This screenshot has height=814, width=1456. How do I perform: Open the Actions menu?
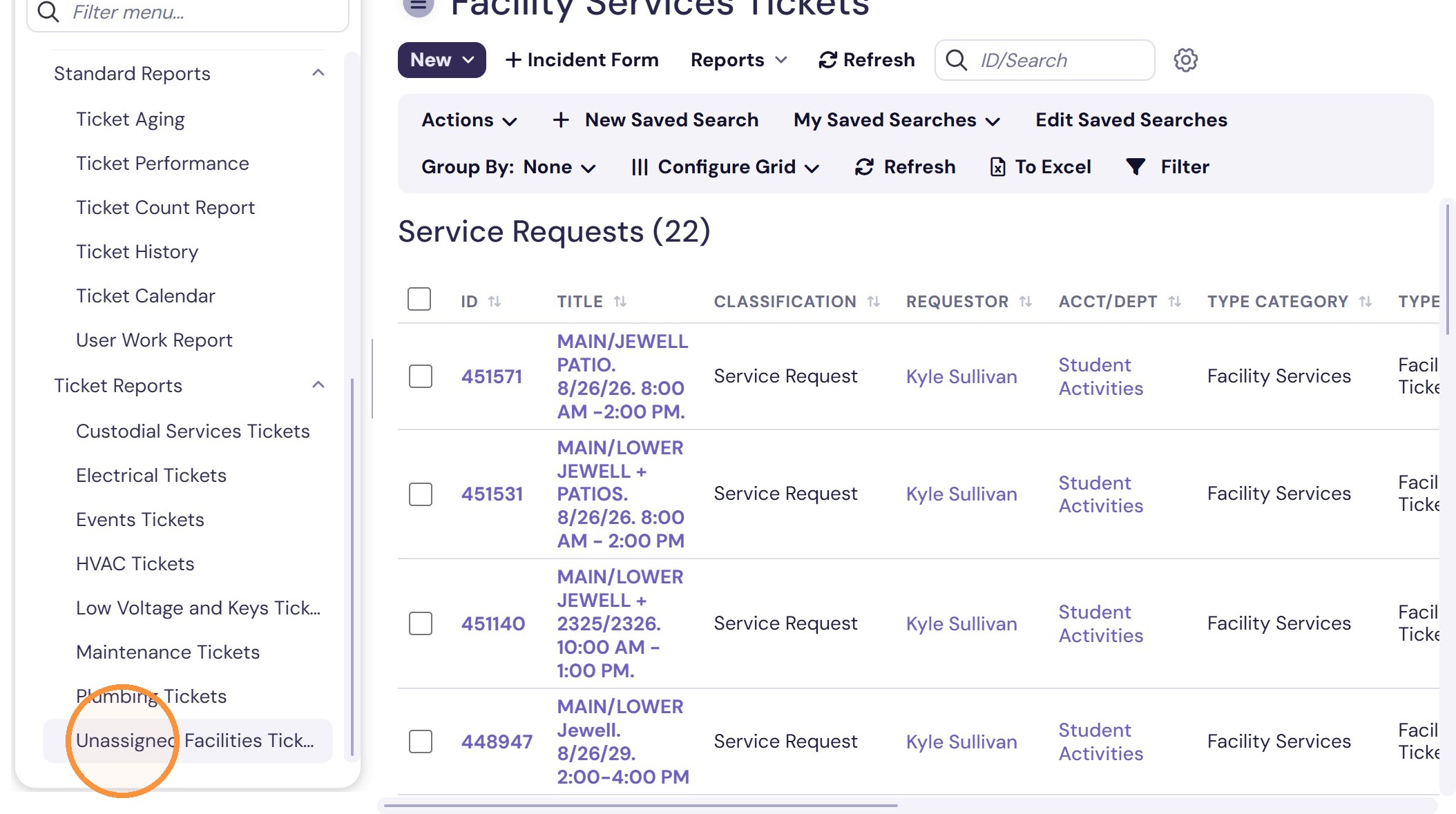point(470,120)
